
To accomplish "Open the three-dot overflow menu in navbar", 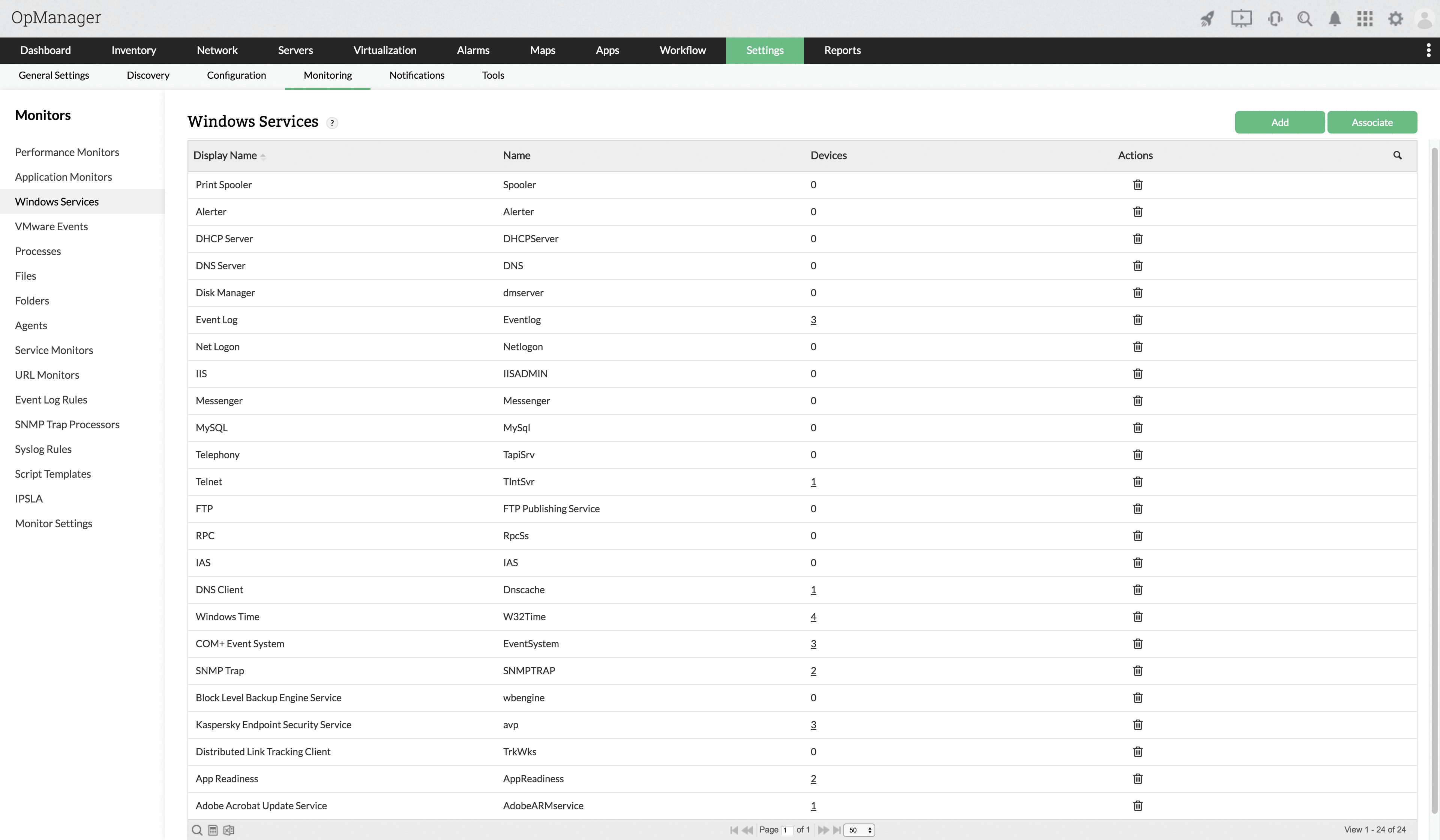I will click(1428, 50).
